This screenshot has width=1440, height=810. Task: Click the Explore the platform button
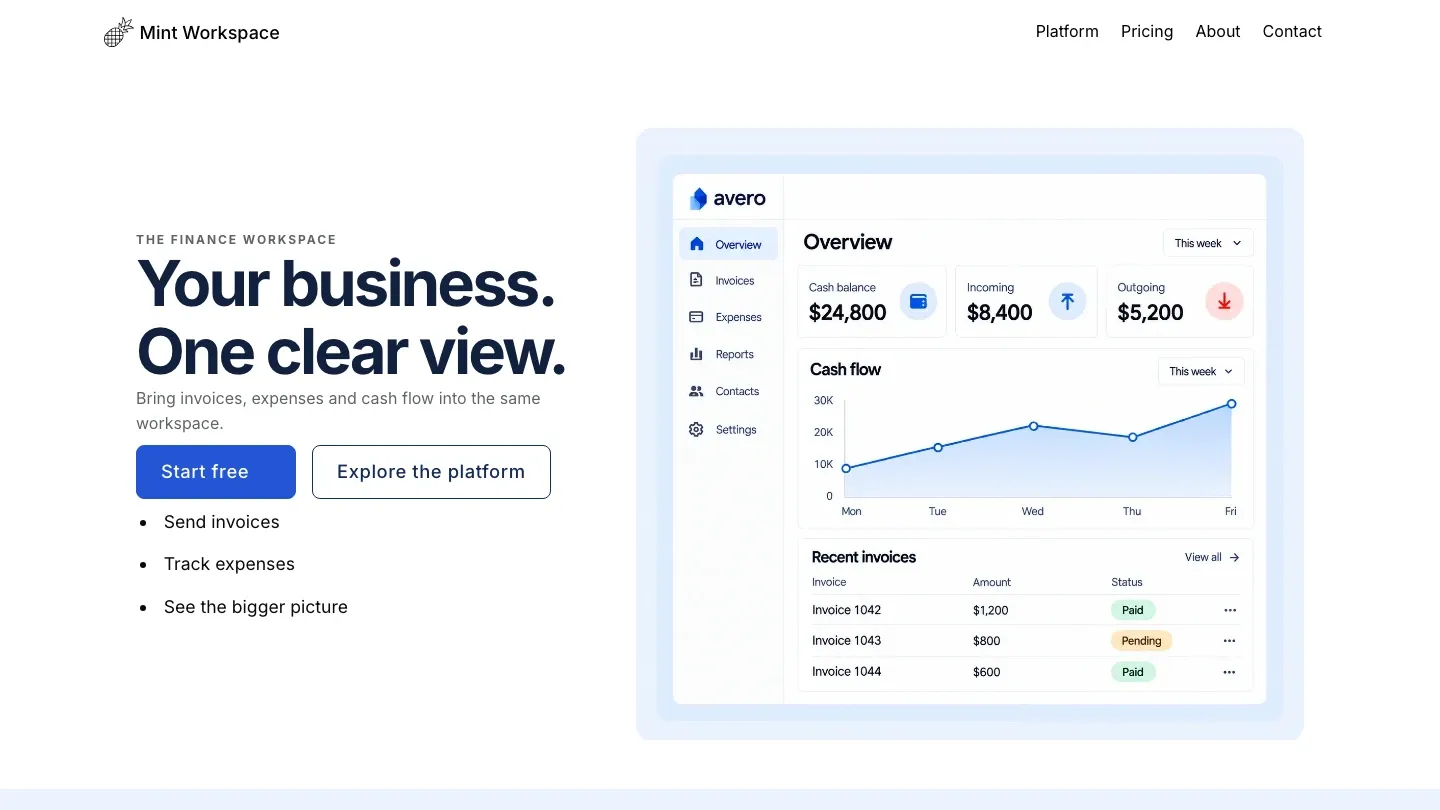click(x=431, y=472)
